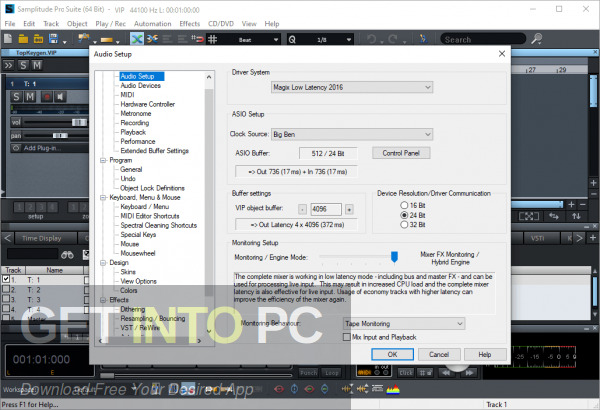This screenshot has width=600, height=410.
Task: Click OK in Audio Setup dialog
Action: tap(392, 354)
